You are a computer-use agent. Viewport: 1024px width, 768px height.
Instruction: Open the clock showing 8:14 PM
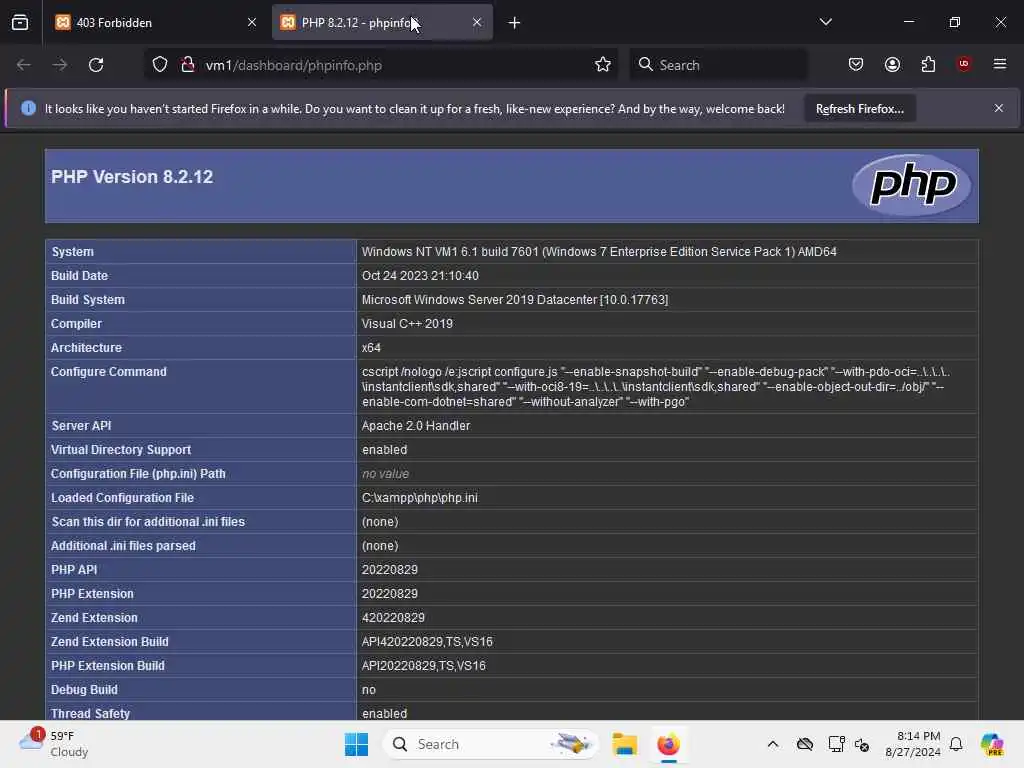pos(913,744)
